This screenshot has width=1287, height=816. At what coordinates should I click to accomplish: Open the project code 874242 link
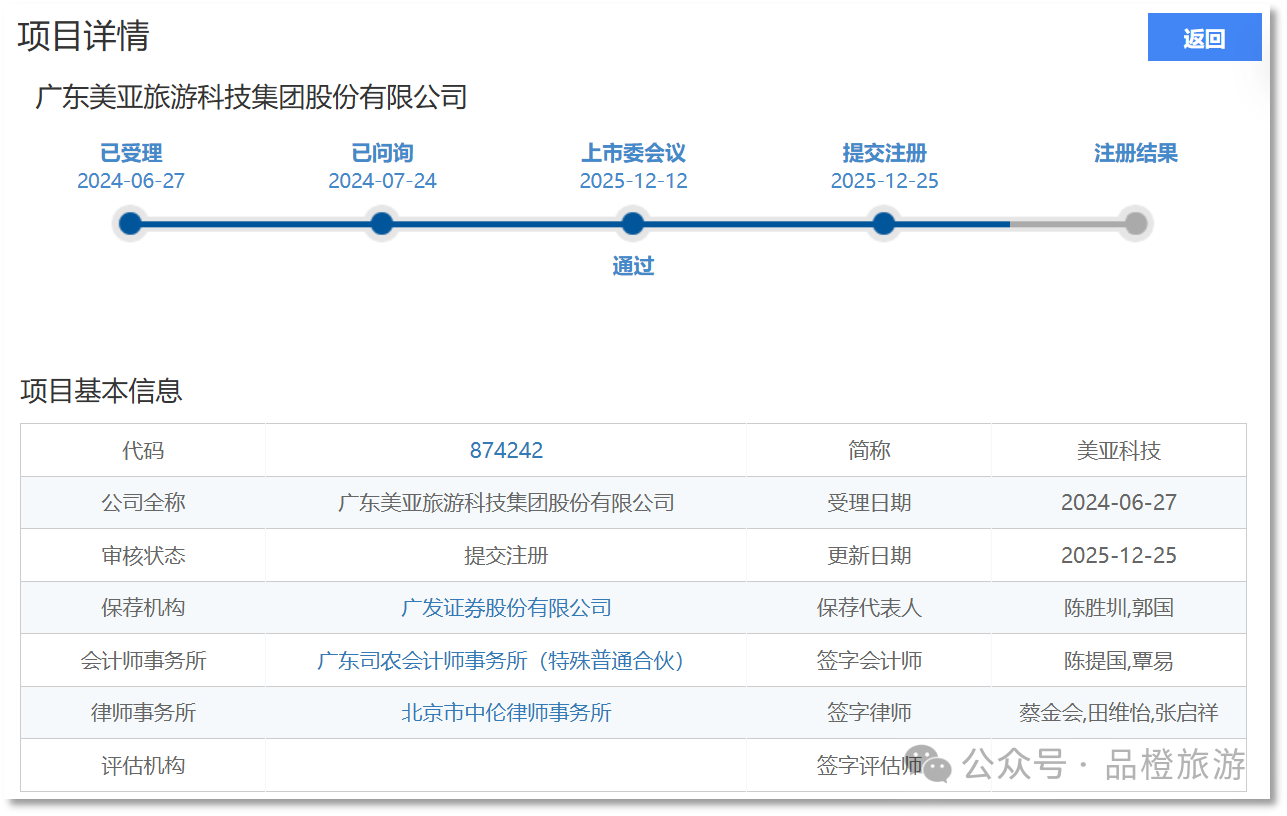506,451
